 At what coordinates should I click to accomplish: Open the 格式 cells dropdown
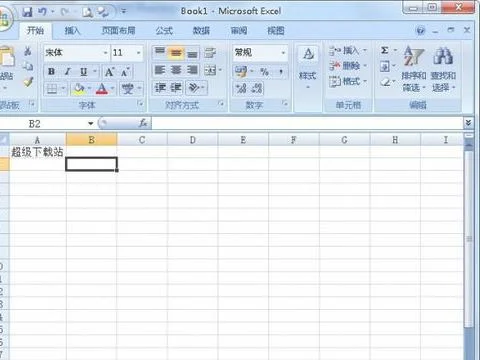tap(348, 81)
